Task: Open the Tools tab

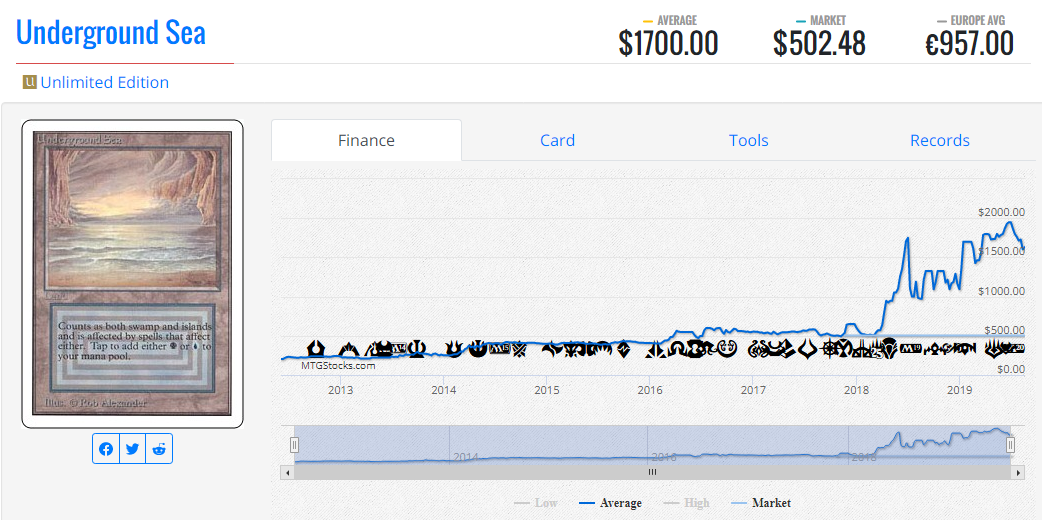Action: [x=748, y=140]
